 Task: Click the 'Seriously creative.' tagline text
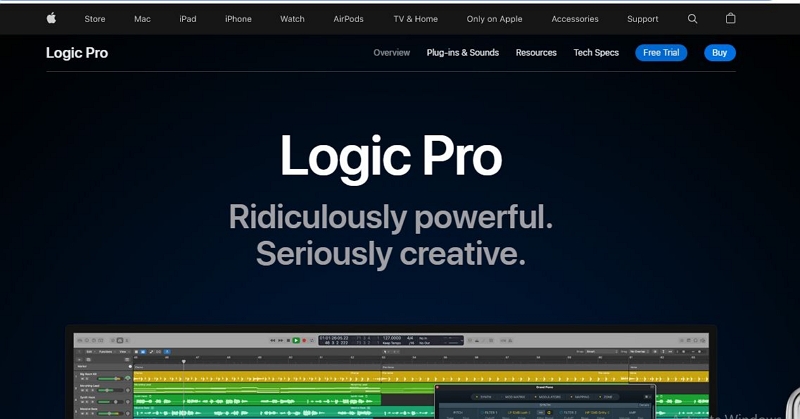(391, 254)
